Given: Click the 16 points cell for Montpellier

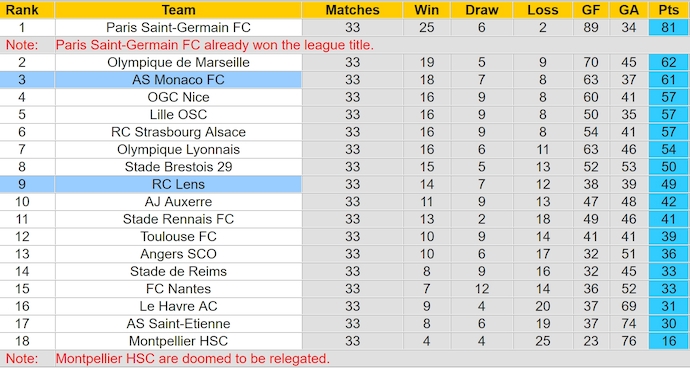Looking at the screenshot, I should (x=669, y=341).
